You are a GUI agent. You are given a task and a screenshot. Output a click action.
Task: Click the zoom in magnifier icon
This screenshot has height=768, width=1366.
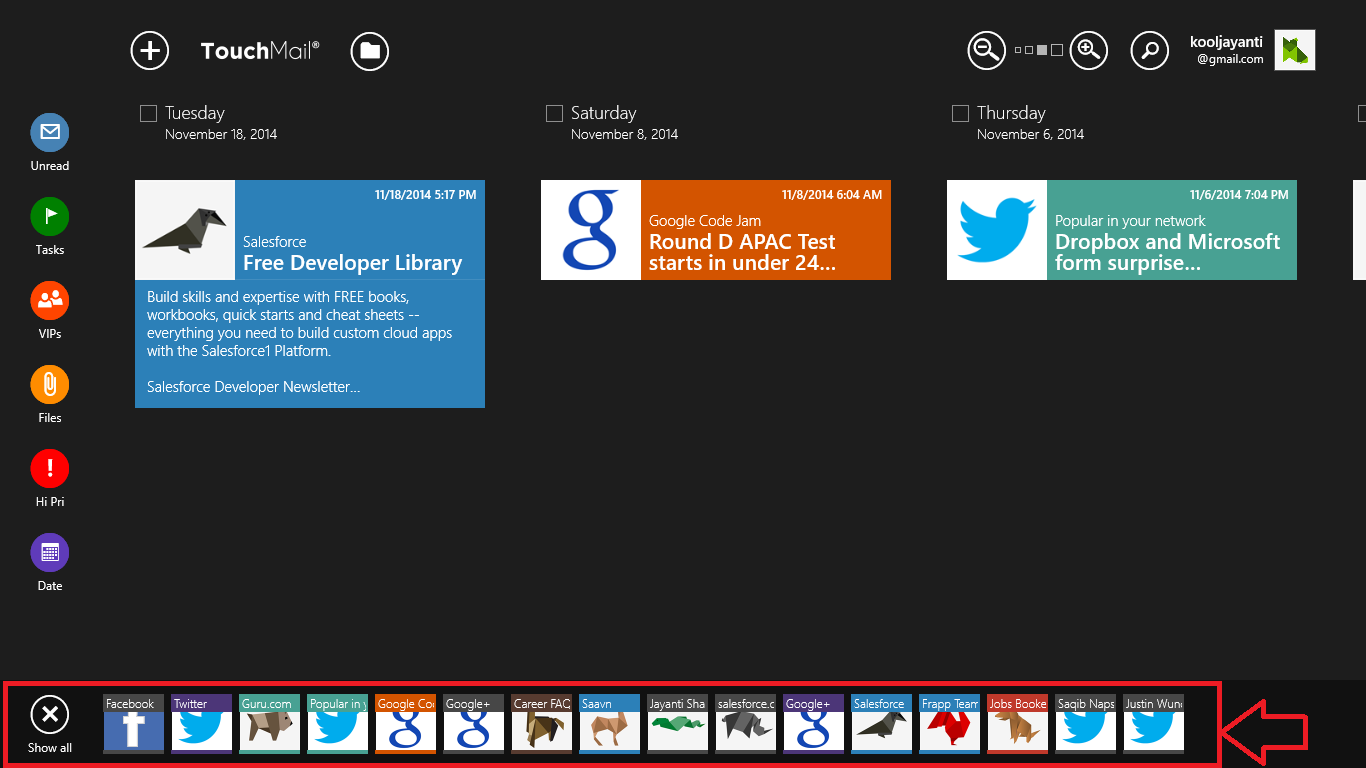[x=1089, y=50]
